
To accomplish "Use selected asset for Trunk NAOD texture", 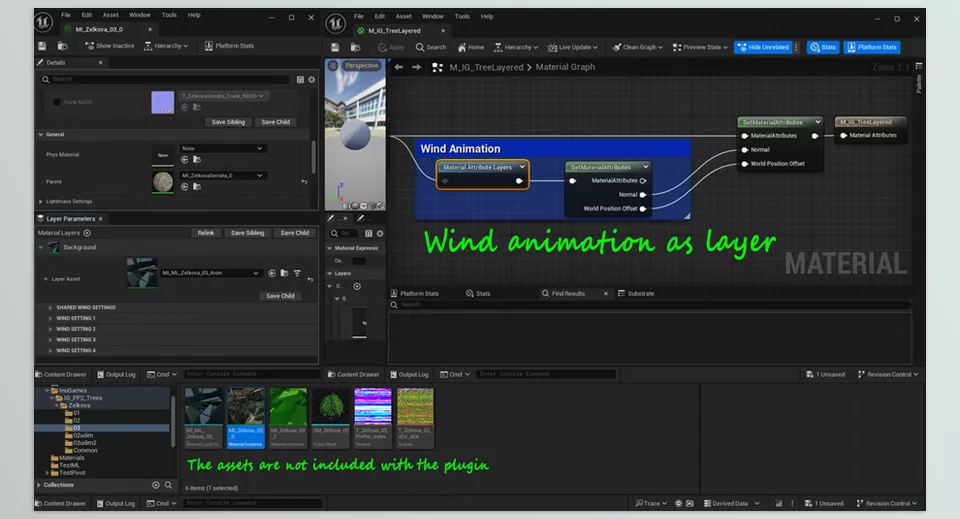I will pos(185,107).
